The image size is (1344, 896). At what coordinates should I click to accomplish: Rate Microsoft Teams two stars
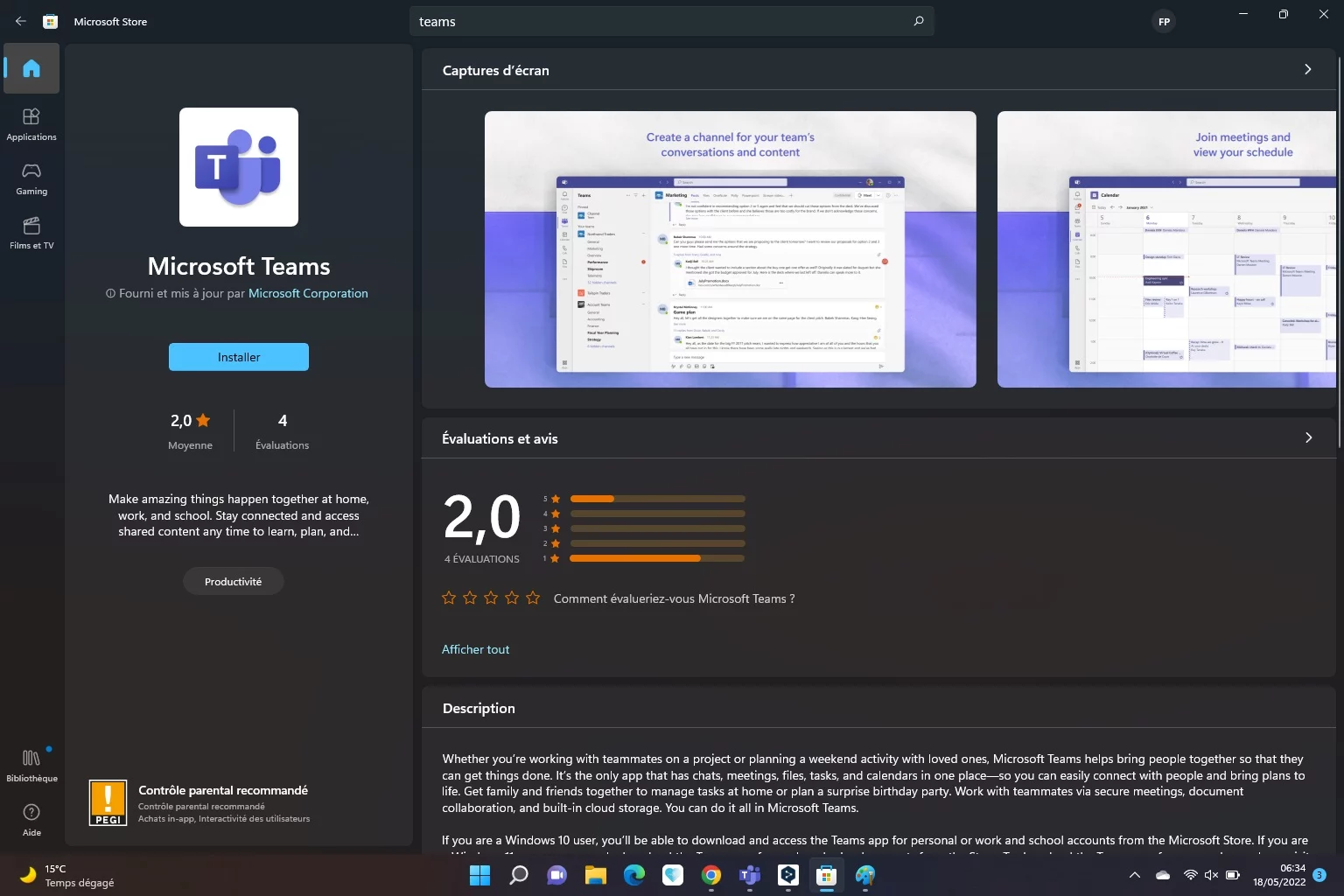[470, 598]
